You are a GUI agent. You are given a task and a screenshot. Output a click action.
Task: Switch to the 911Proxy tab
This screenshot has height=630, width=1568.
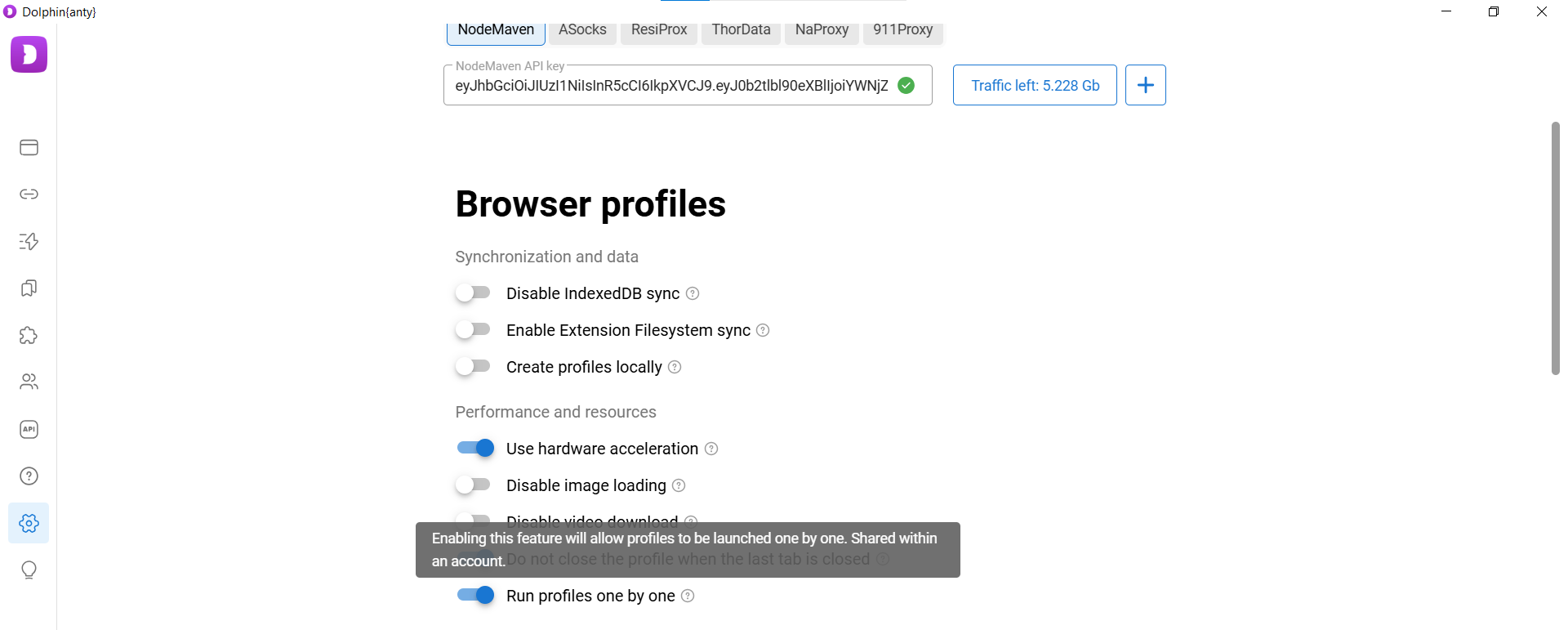tap(902, 30)
